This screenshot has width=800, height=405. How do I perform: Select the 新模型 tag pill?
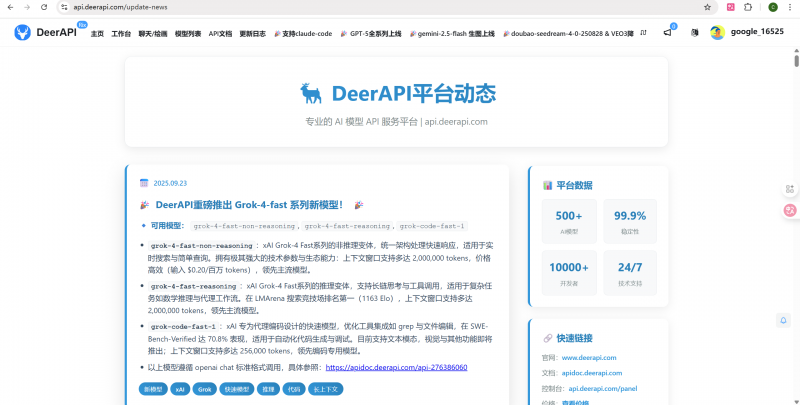click(152, 388)
